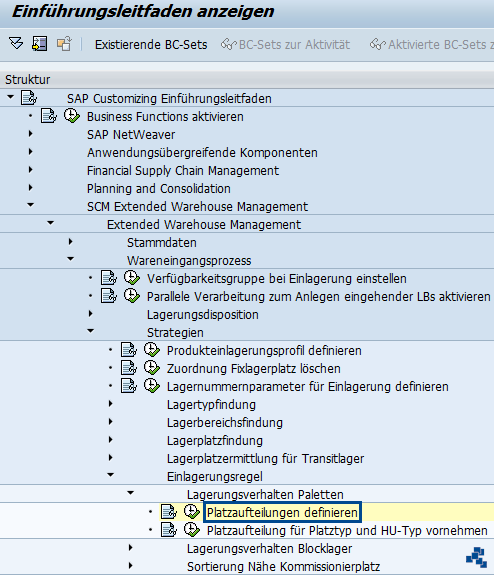Screen dimensions: 494x575
Task: Select 'Platzaufteilung für Platztyp und HU-Typ vornehmen'
Action: tap(347, 530)
